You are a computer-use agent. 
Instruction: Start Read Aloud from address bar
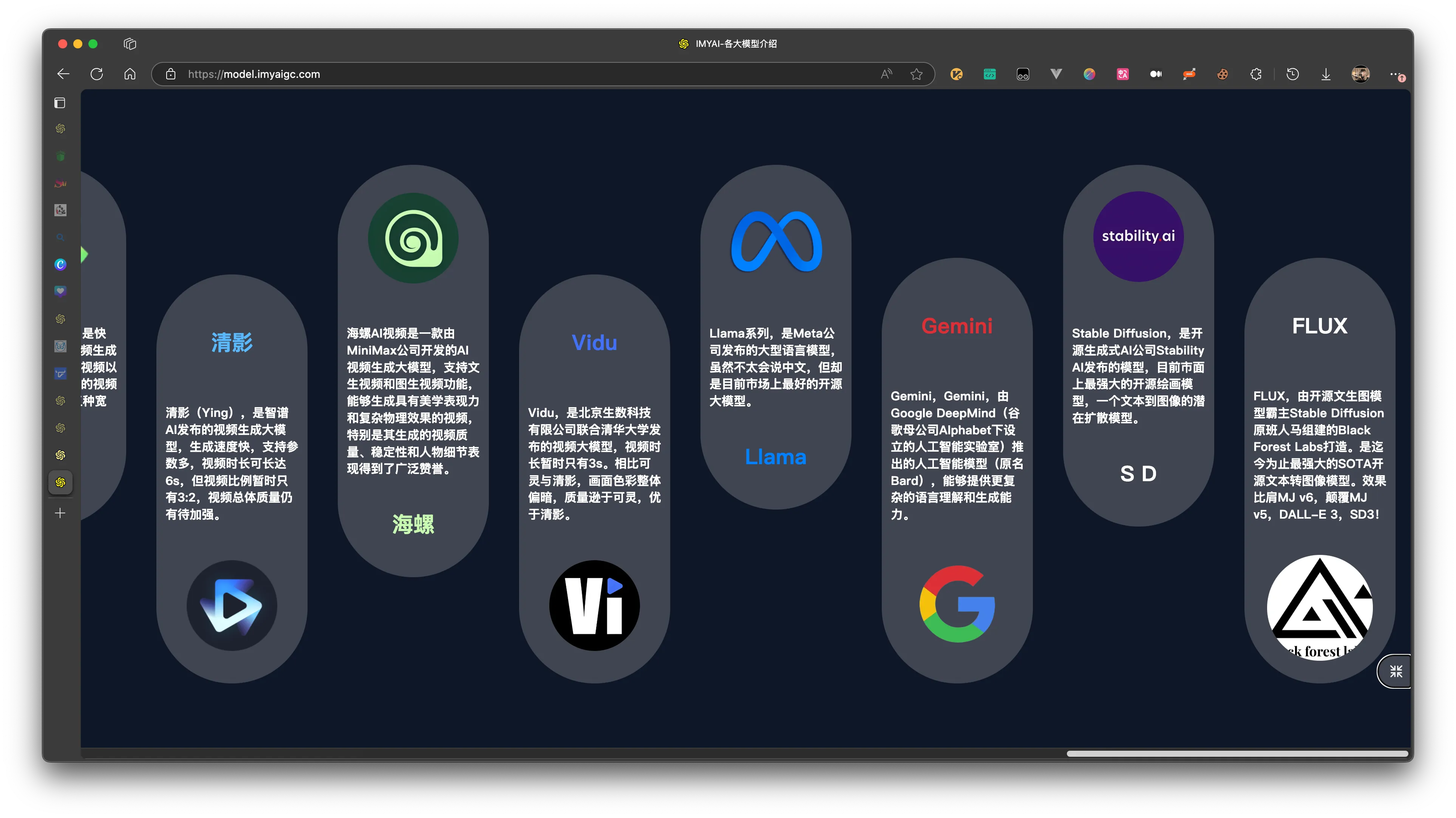(886, 74)
